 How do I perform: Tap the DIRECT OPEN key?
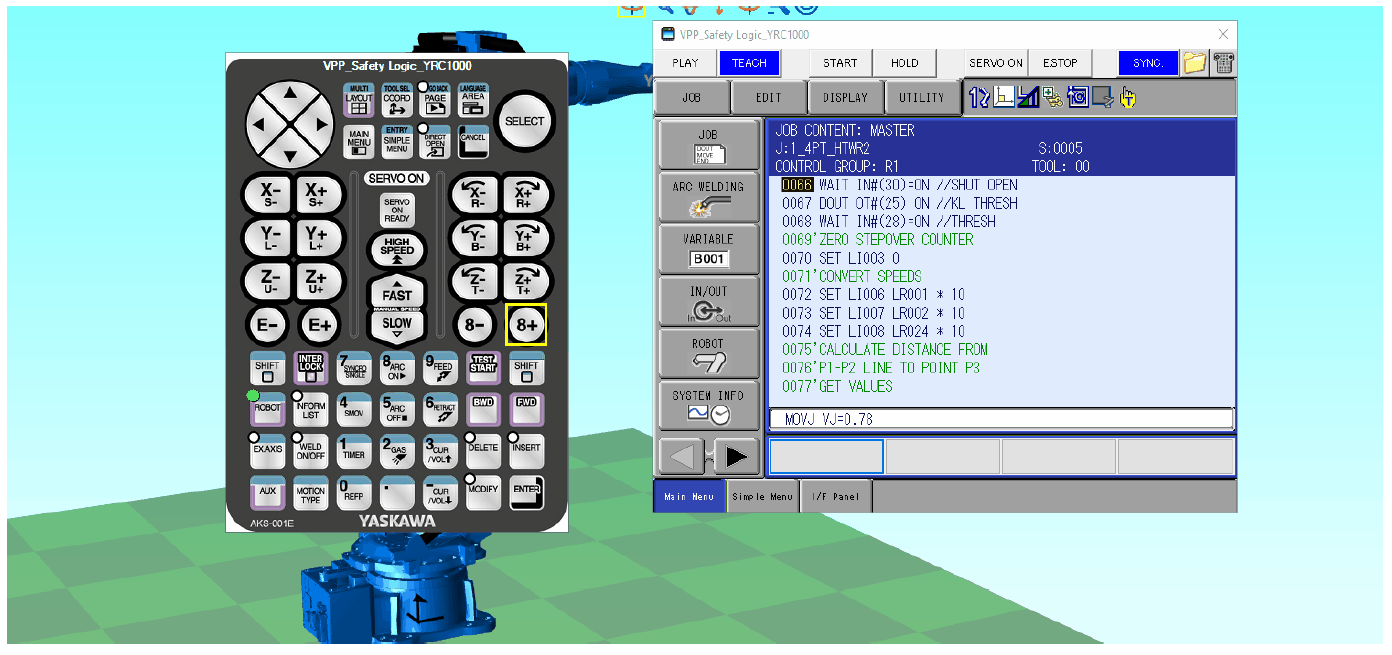pos(435,142)
